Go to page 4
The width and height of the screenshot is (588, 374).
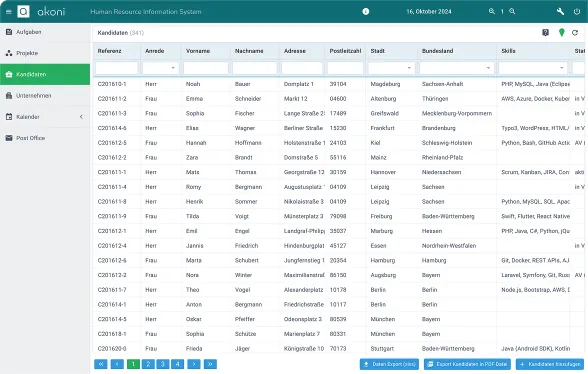pos(177,364)
